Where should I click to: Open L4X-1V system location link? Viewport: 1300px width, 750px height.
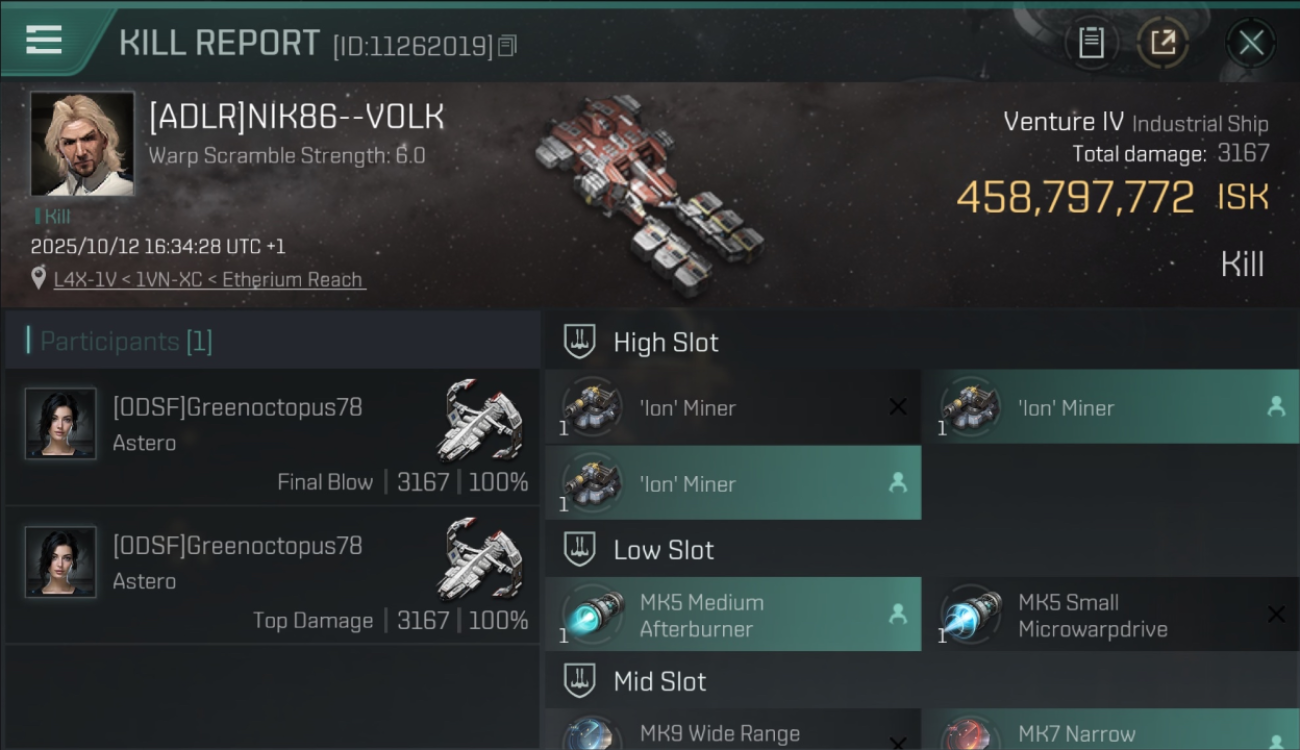[x=210, y=280]
